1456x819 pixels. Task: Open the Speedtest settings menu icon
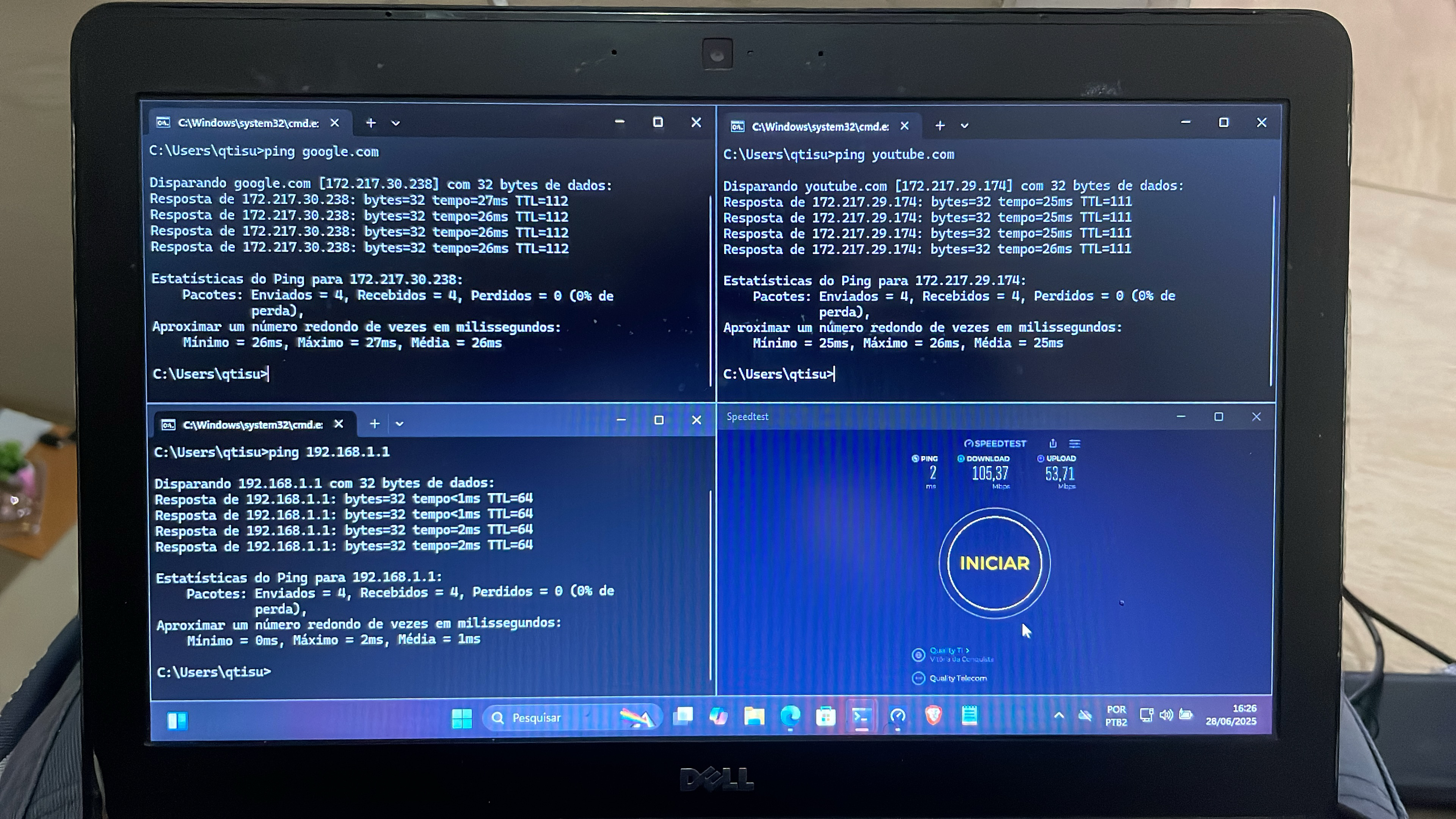click(1075, 444)
